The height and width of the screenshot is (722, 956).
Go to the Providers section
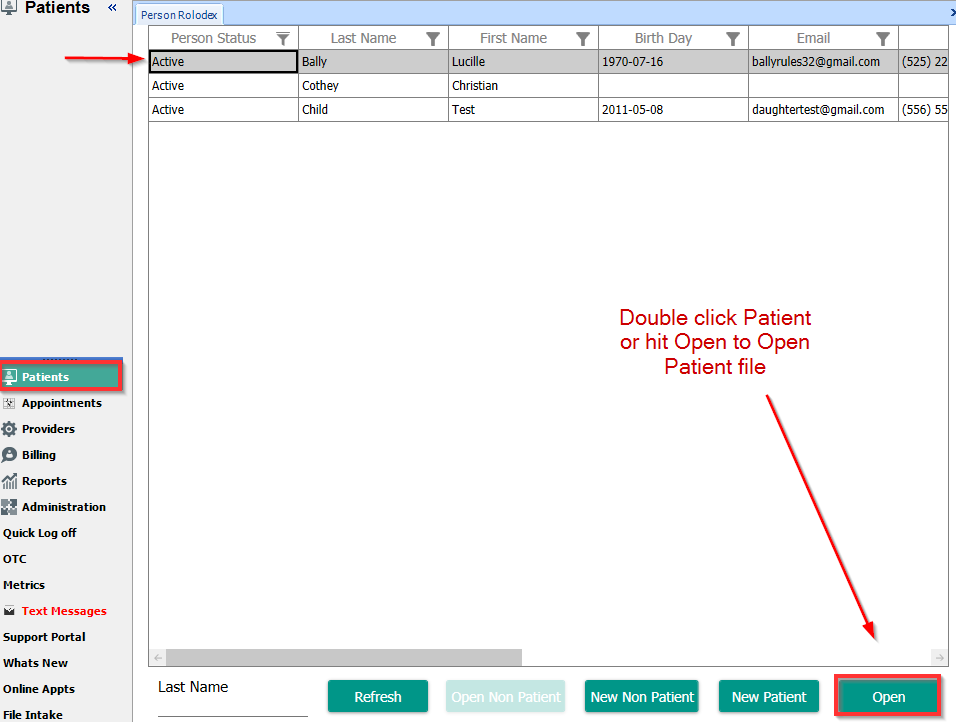pyautogui.click(x=48, y=429)
